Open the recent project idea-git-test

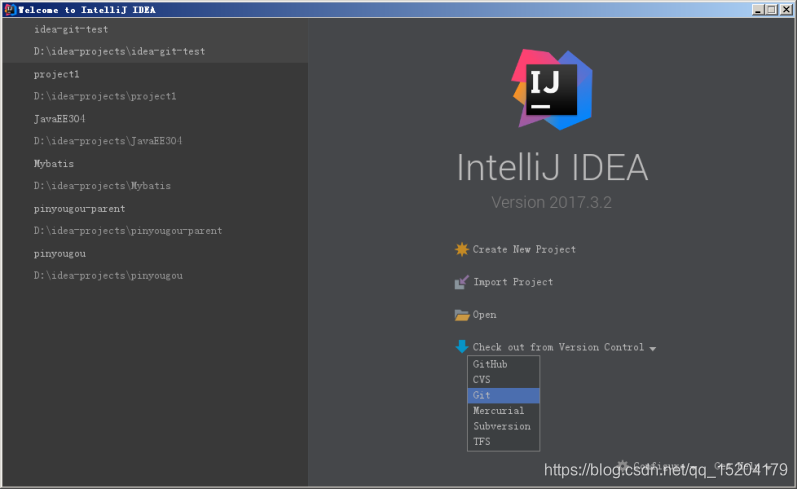pos(71,30)
